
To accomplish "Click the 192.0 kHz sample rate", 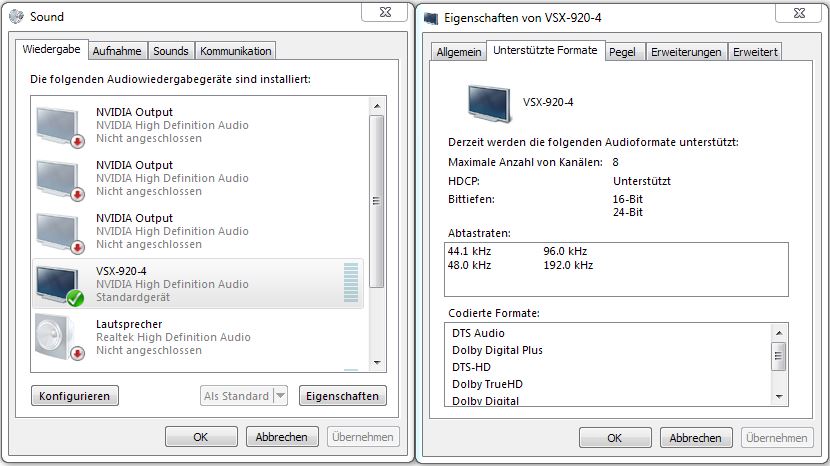I will click(568, 265).
